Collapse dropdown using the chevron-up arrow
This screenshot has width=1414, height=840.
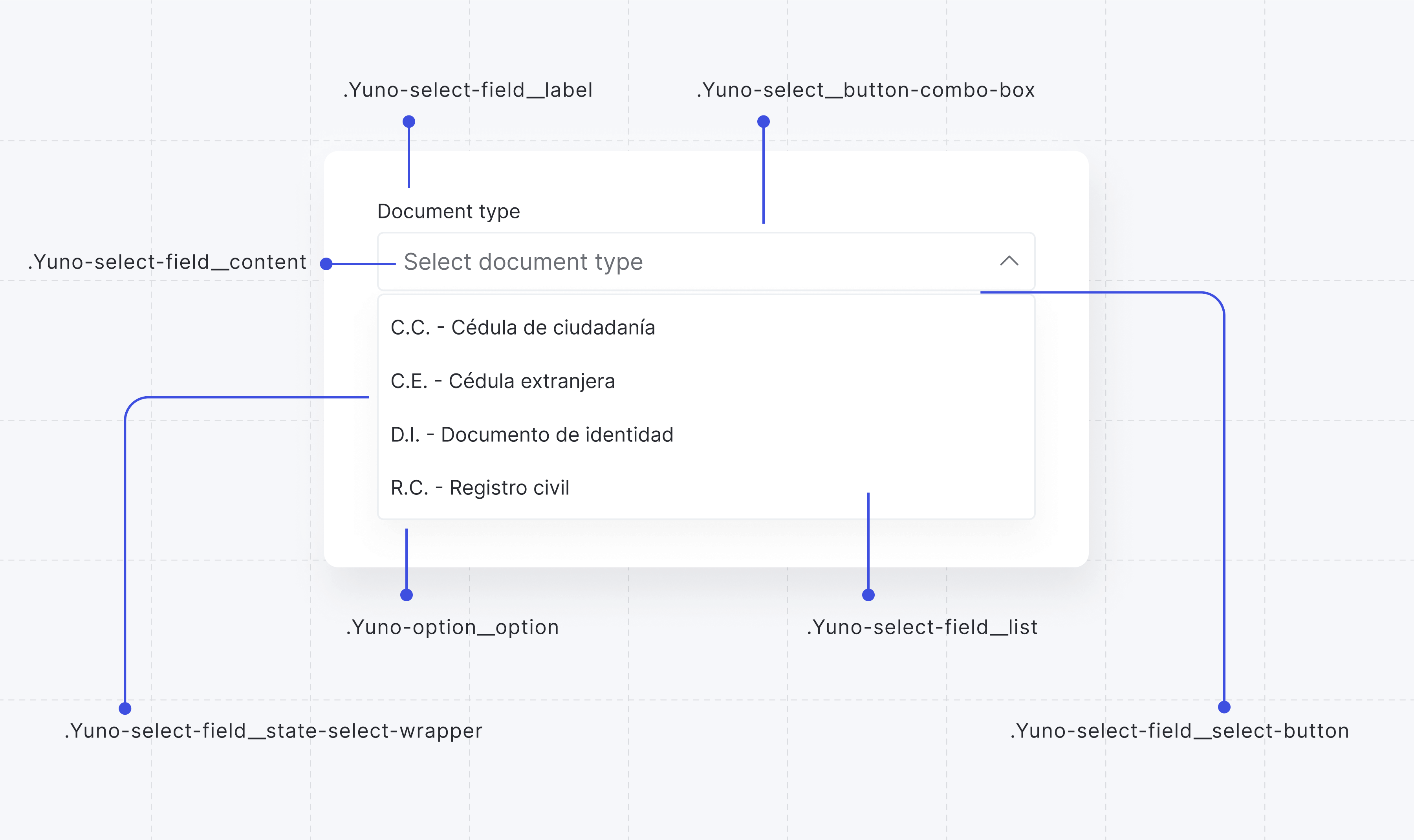(1009, 261)
